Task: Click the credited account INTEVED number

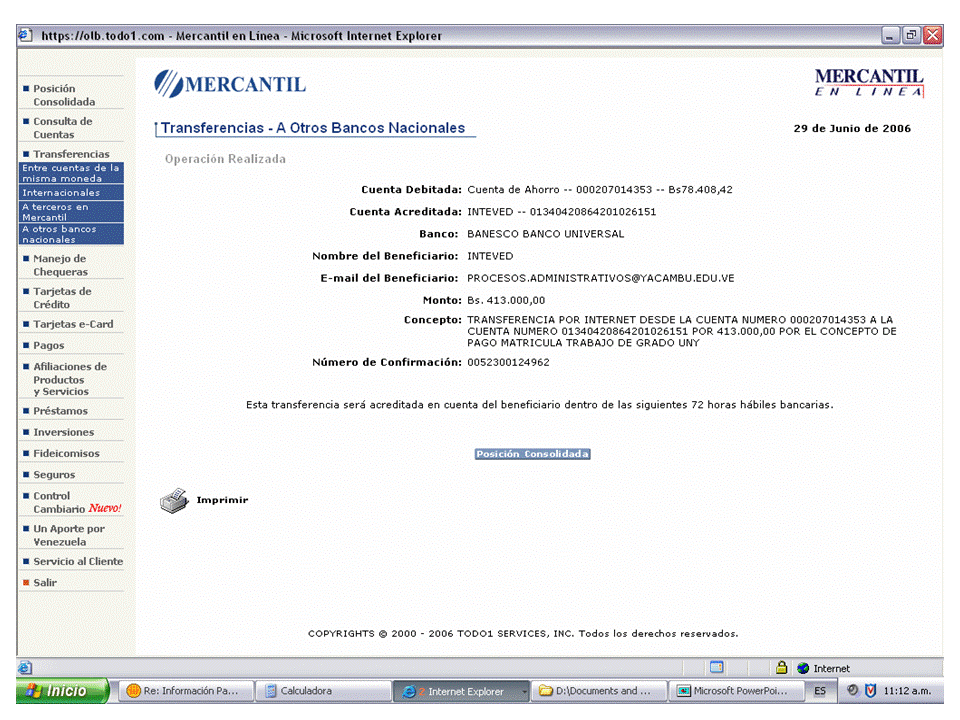Action: (x=561, y=212)
